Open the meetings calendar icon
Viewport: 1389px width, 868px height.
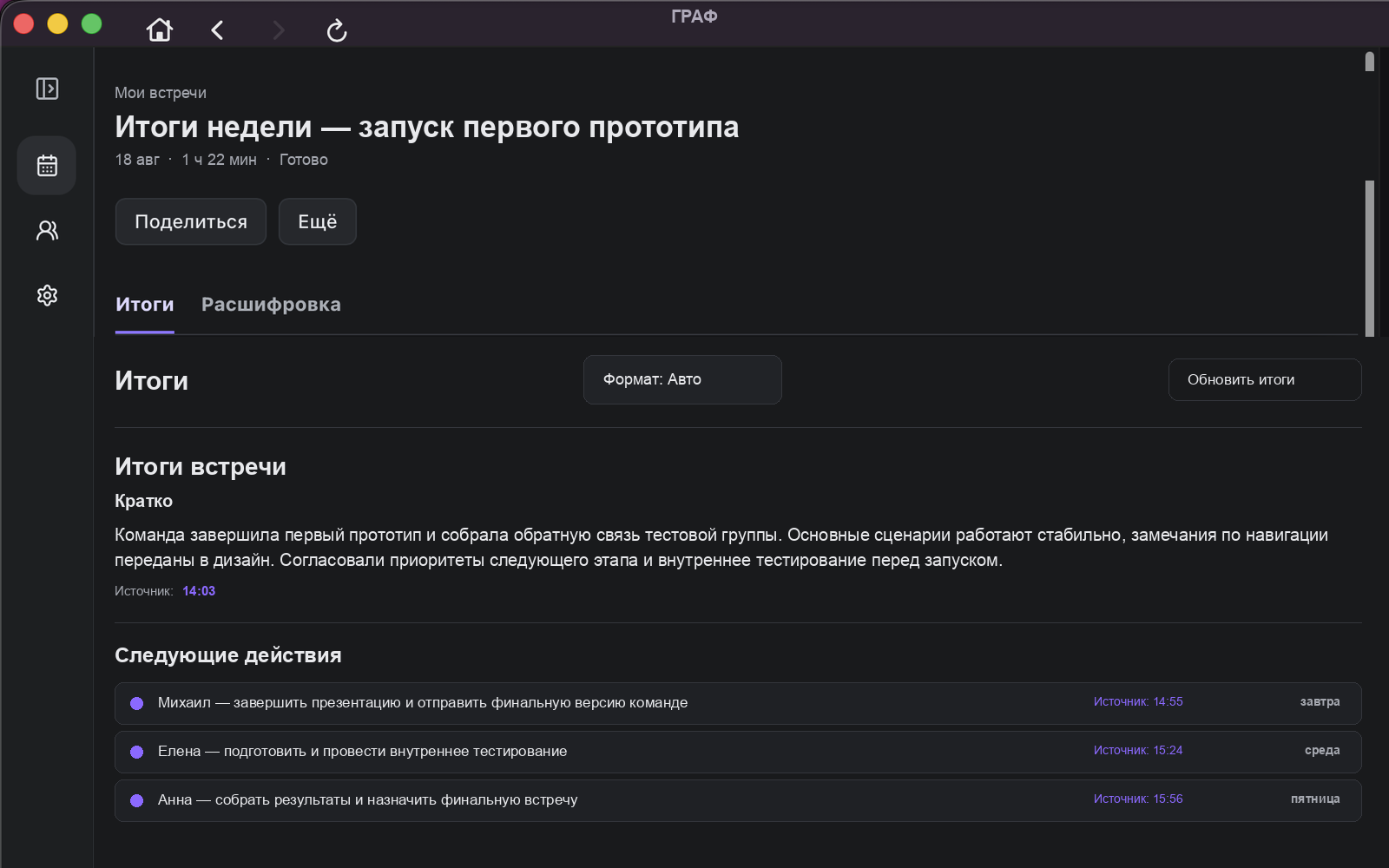[x=47, y=165]
